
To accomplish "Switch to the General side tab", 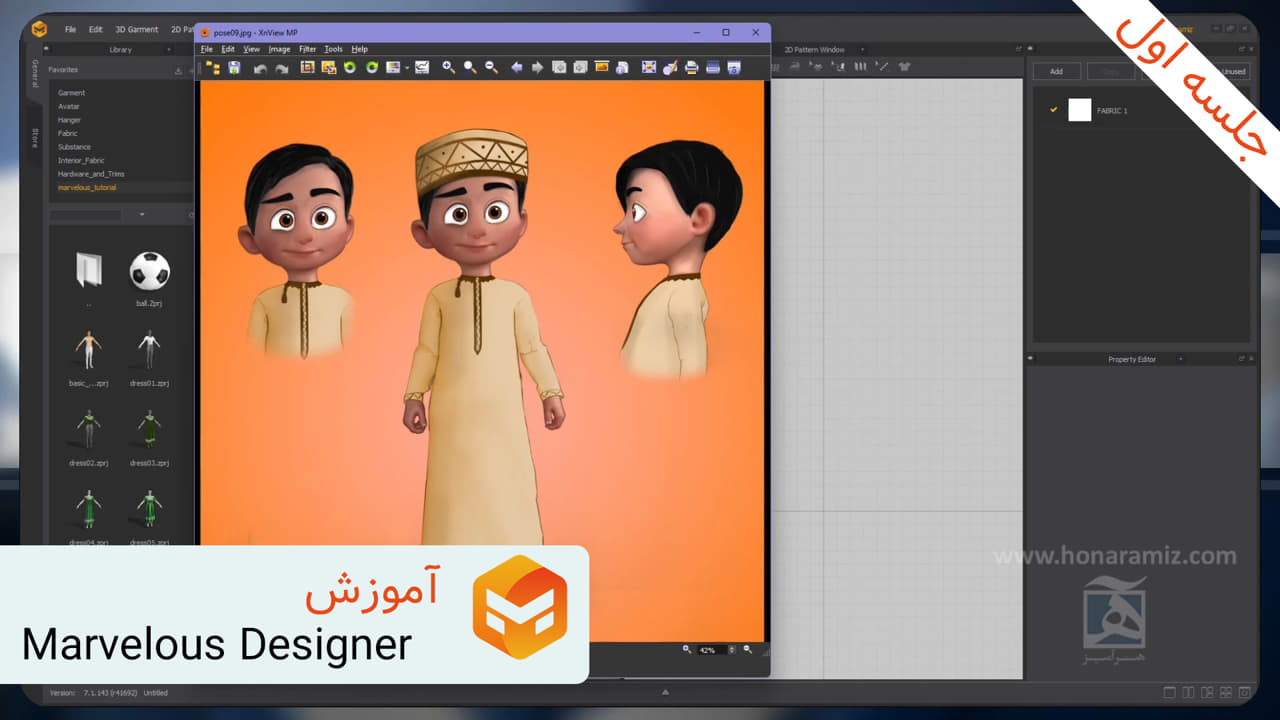I will pyautogui.click(x=35, y=74).
